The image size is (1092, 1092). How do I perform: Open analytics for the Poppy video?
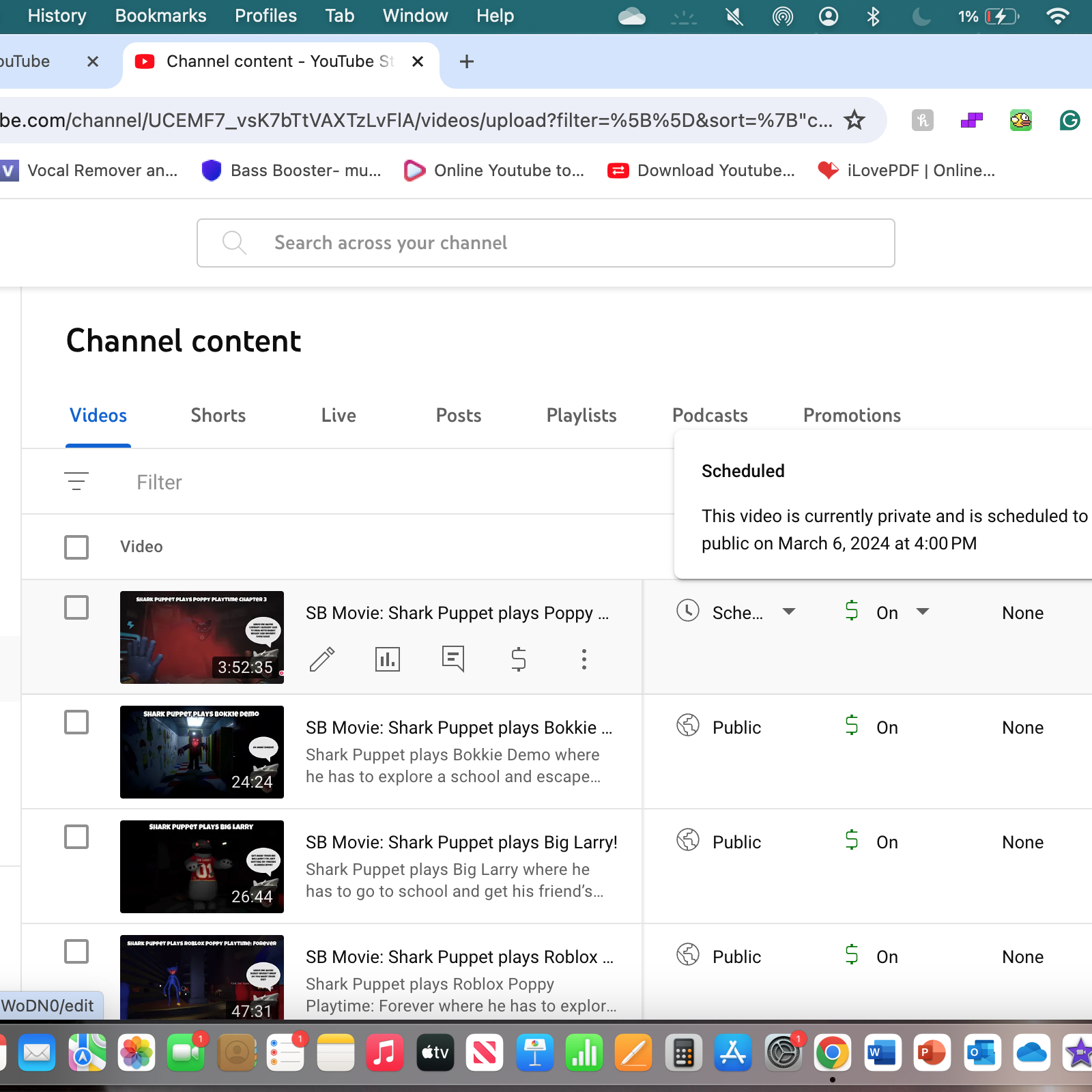point(387,659)
